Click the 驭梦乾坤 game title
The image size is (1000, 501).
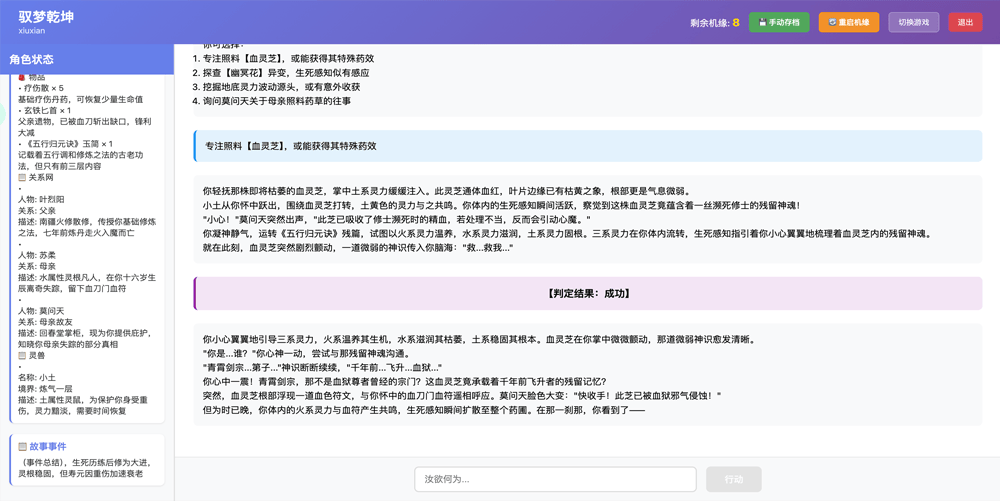pos(46,17)
